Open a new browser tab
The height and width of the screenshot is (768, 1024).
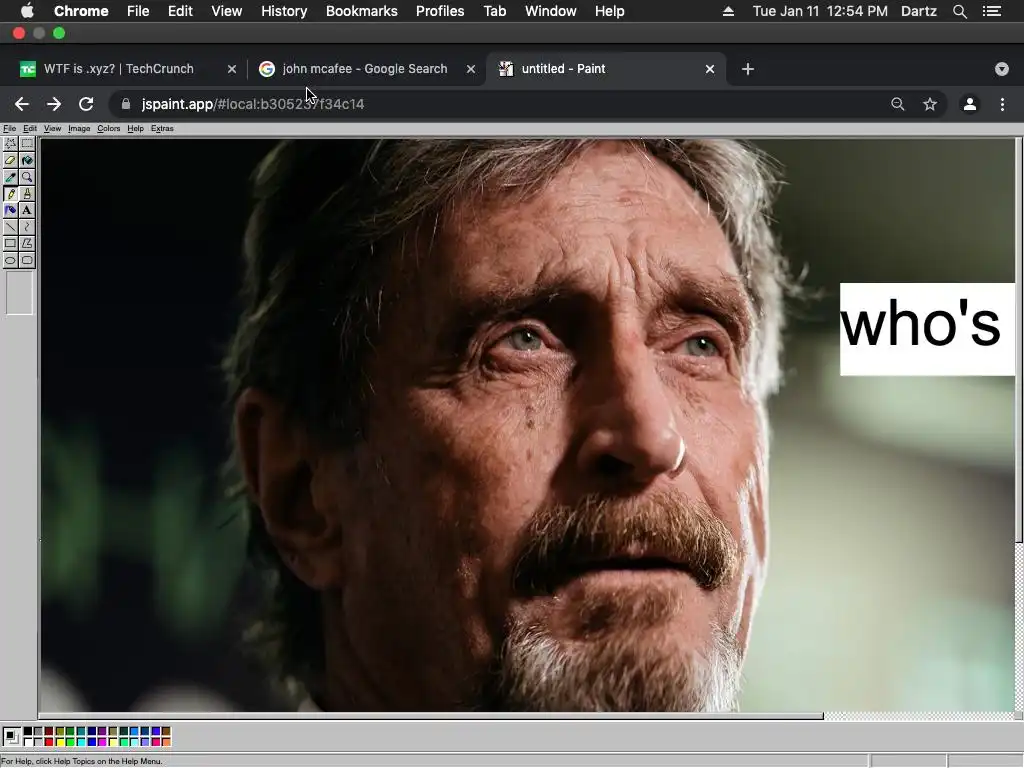coord(748,69)
